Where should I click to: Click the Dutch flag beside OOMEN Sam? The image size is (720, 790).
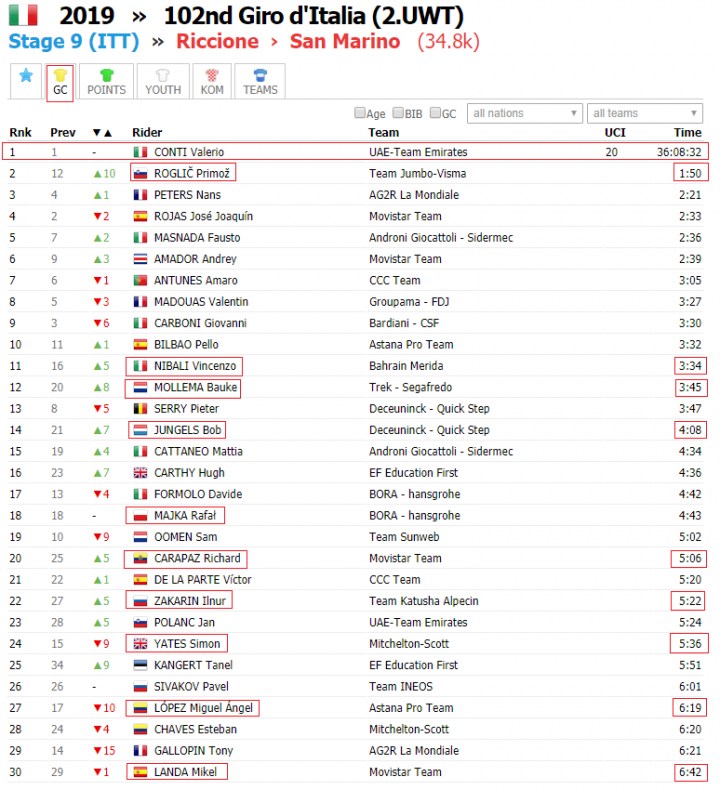pos(140,537)
